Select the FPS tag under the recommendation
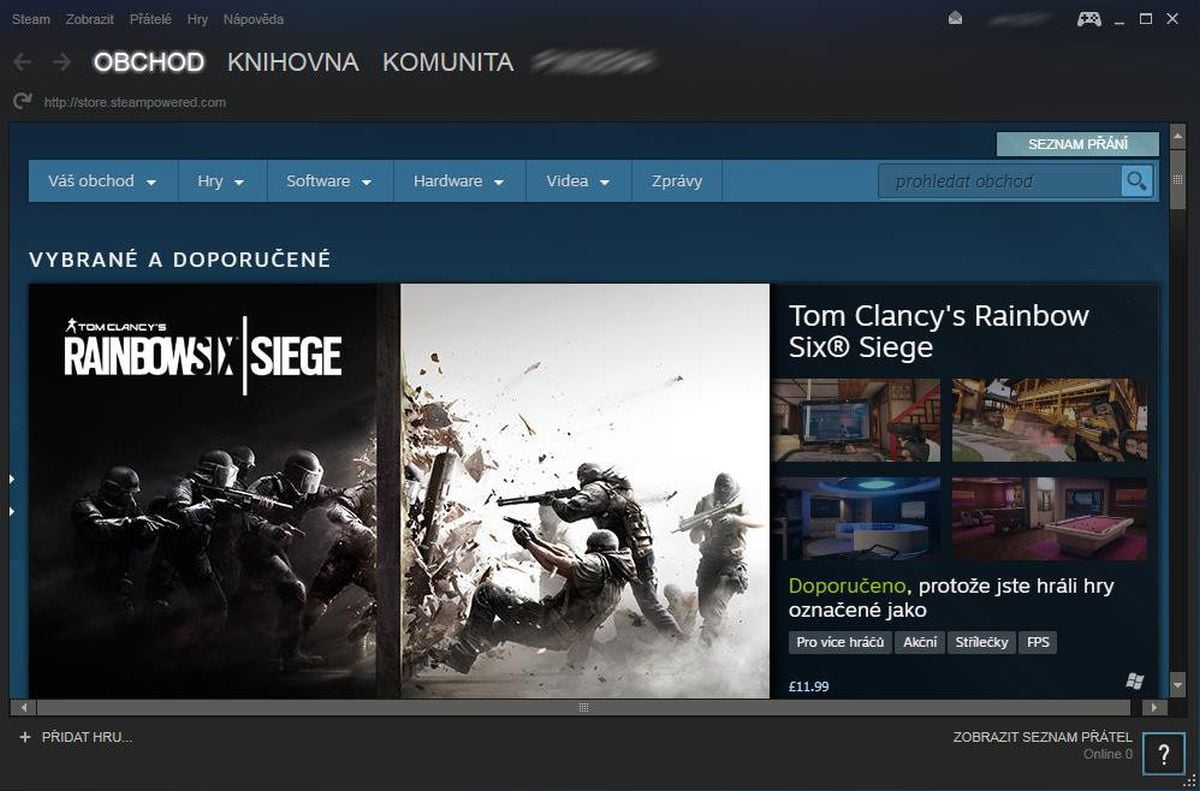Screen dimensions: 1200x791 click(x=1037, y=642)
